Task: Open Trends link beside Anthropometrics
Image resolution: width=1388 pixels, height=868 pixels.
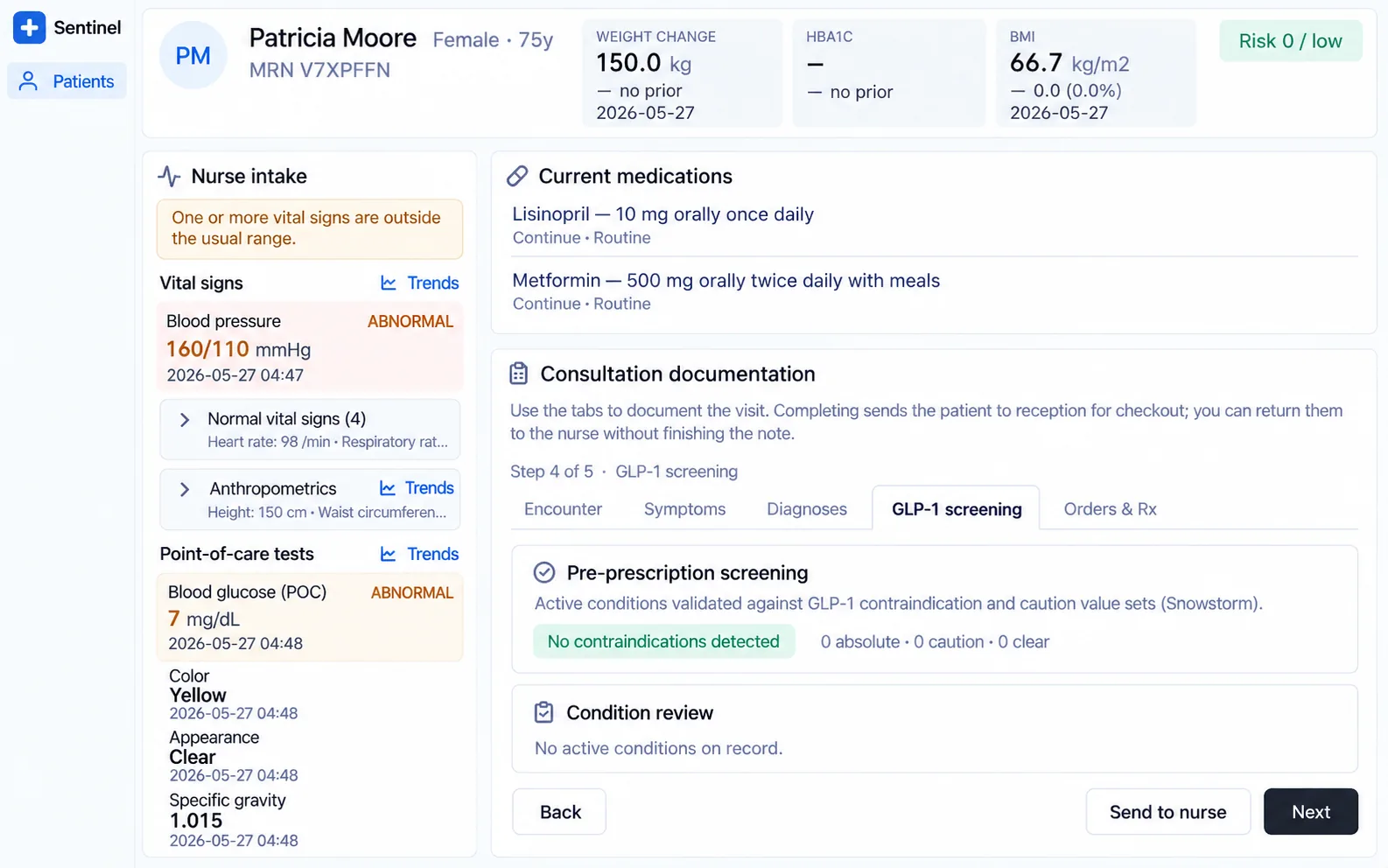Action: [417, 488]
